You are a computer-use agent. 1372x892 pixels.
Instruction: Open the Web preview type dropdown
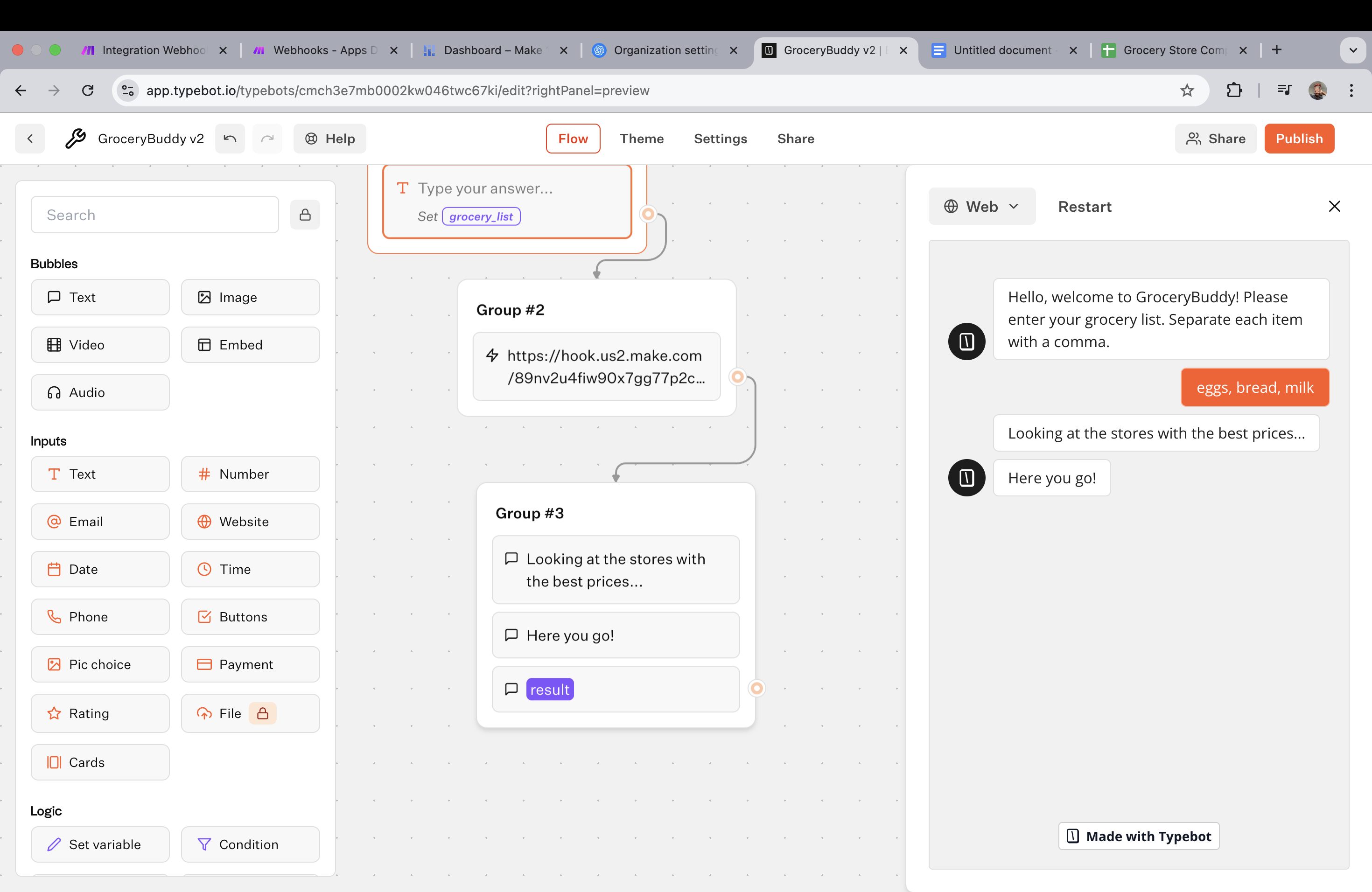pyautogui.click(x=981, y=206)
